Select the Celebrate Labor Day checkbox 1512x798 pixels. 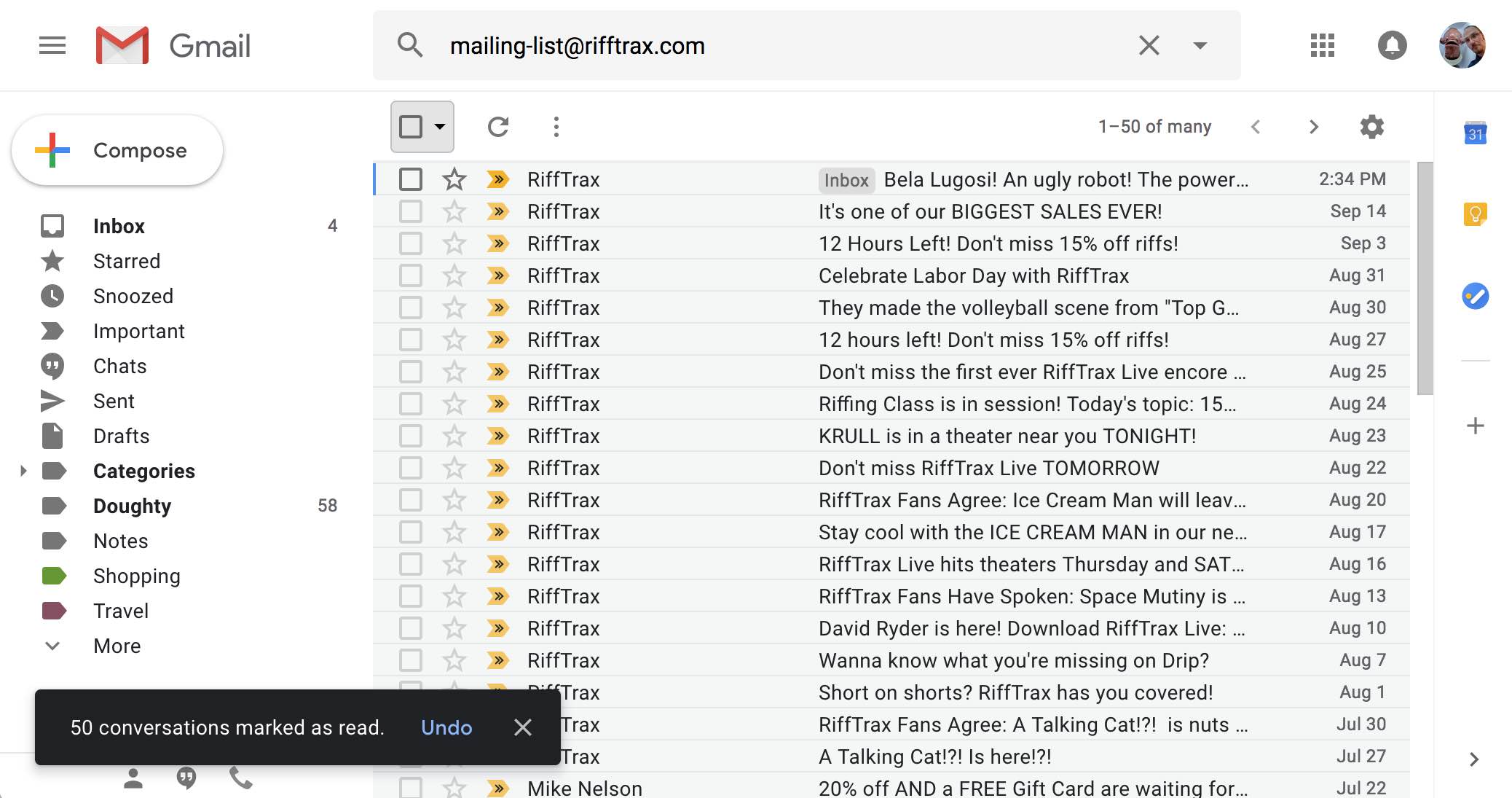[411, 275]
